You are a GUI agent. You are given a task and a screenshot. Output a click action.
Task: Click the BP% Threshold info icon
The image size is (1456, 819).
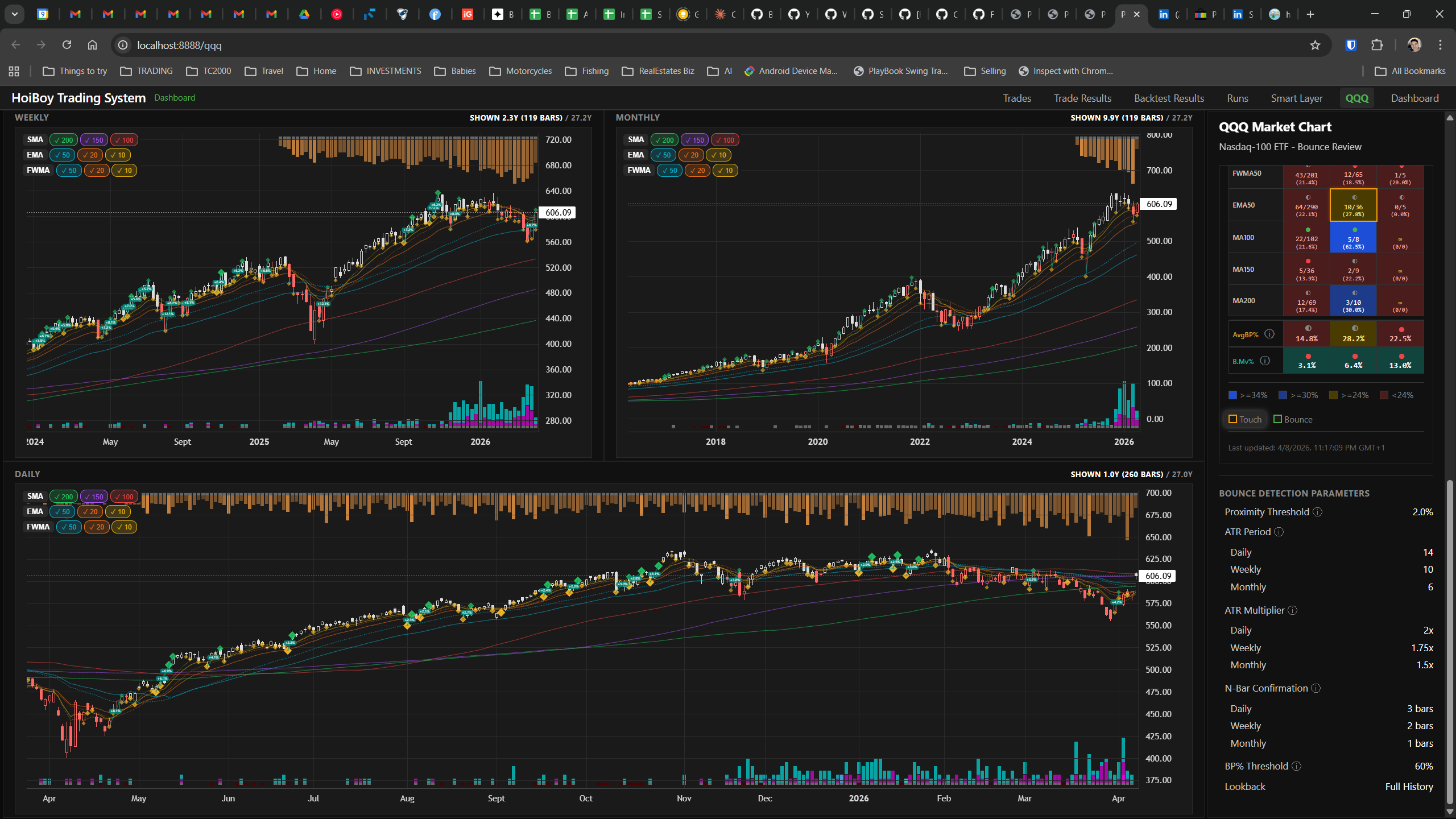[1296, 766]
